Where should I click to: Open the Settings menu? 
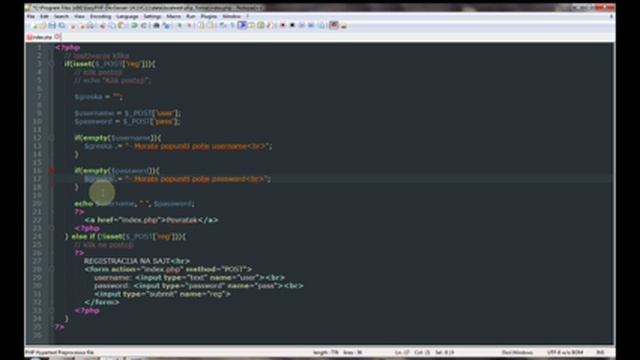[x=152, y=16]
